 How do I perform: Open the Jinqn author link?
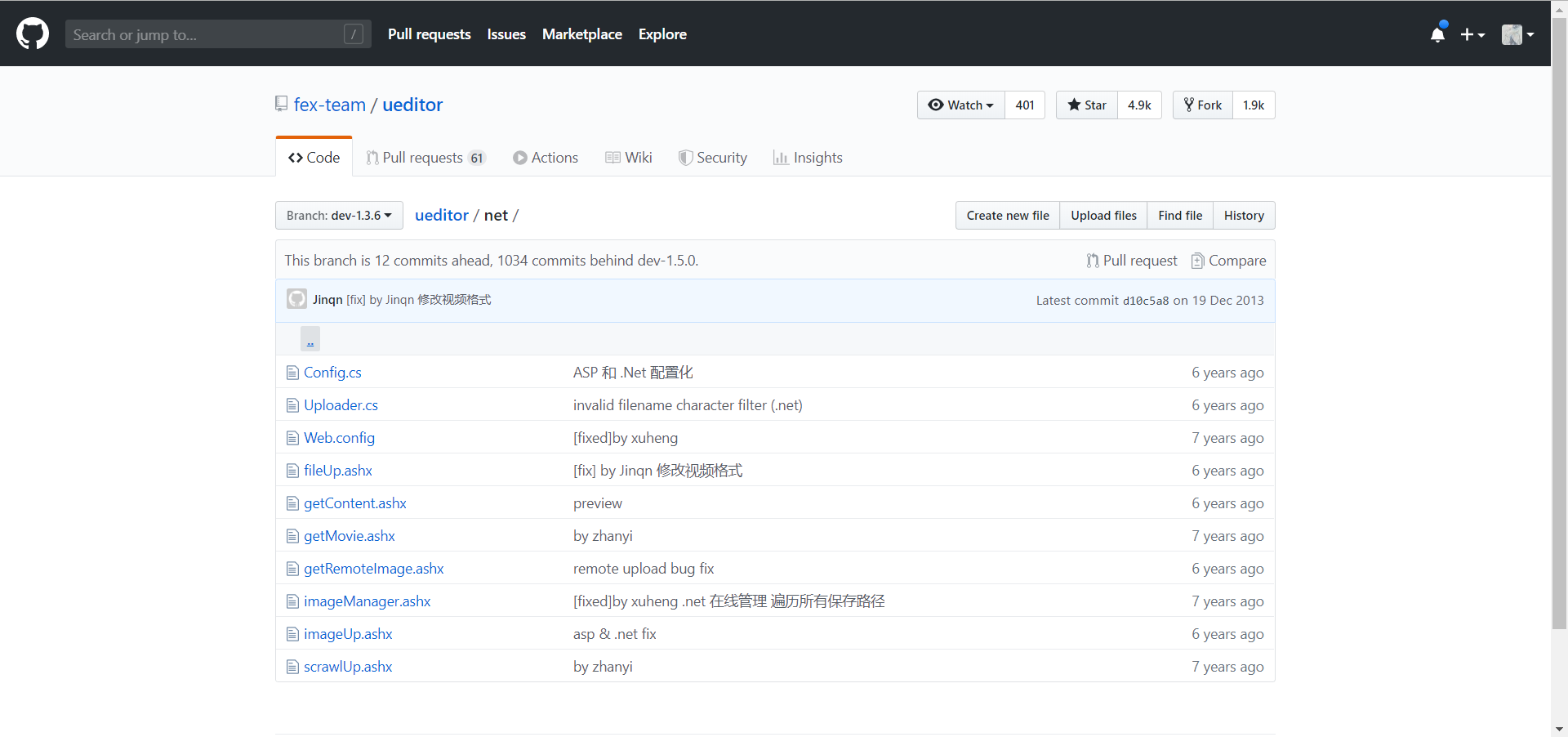coord(327,300)
